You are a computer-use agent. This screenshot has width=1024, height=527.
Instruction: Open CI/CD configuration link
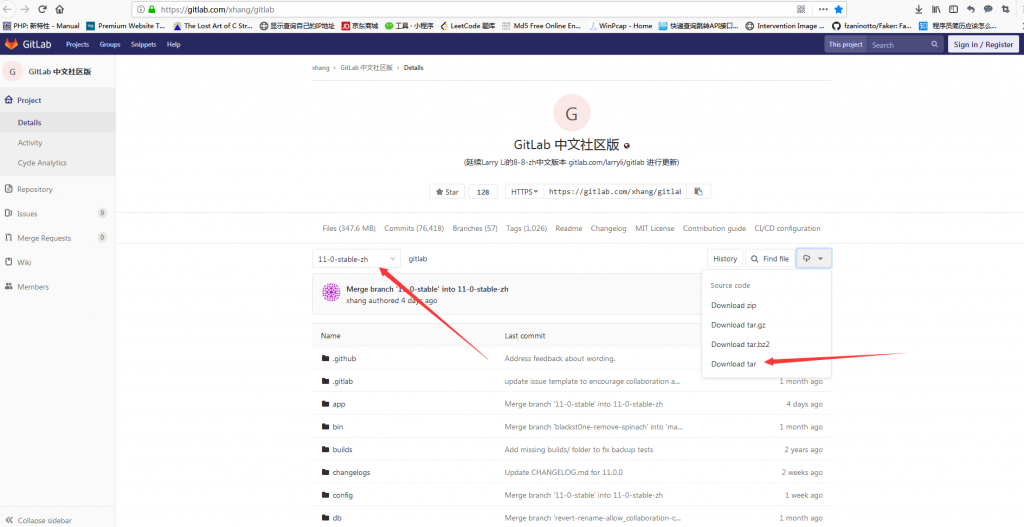[x=788, y=229]
